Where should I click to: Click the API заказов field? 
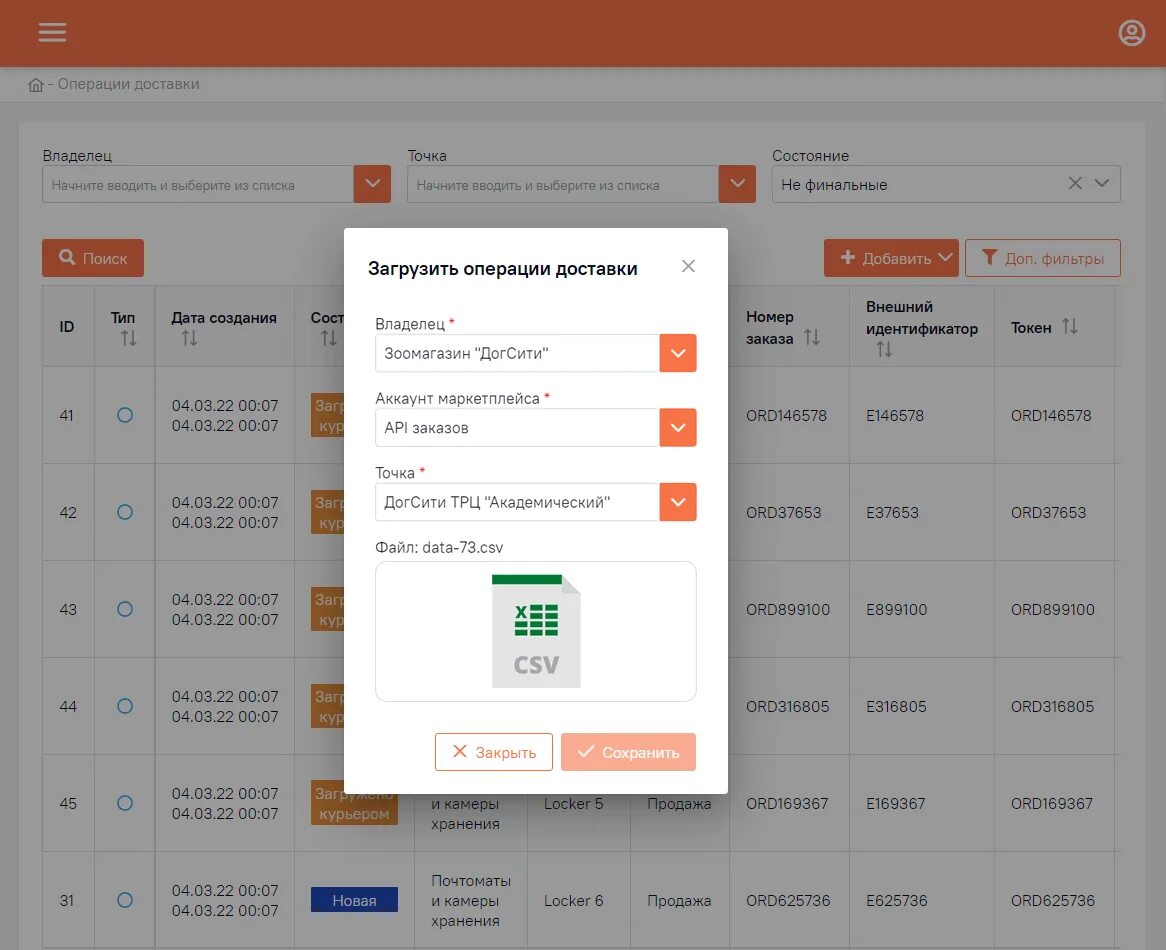[x=518, y=427]
